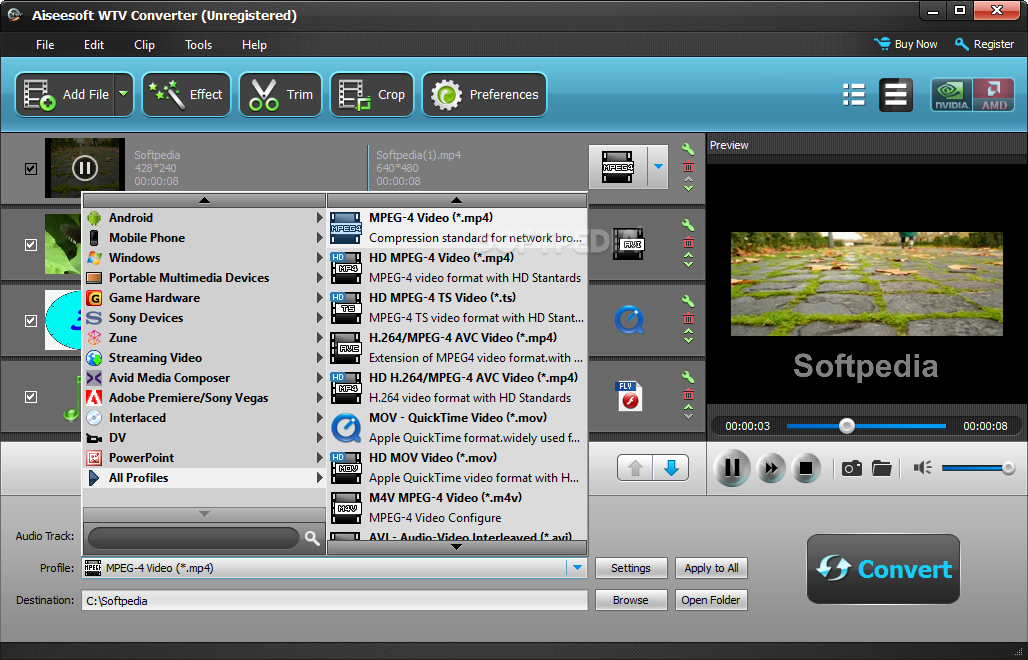This screenshot has width=1028, height=660.
Task: Click the Destination path field
Action: (x=334, y=600)
